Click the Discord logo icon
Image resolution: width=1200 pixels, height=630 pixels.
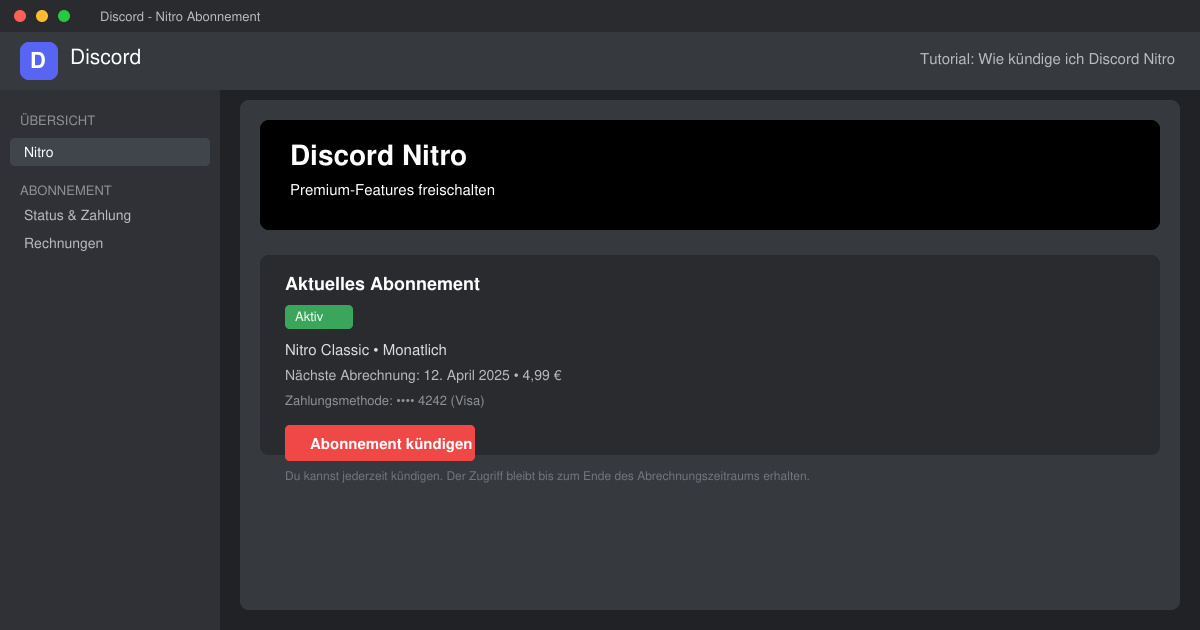[39, 61]
